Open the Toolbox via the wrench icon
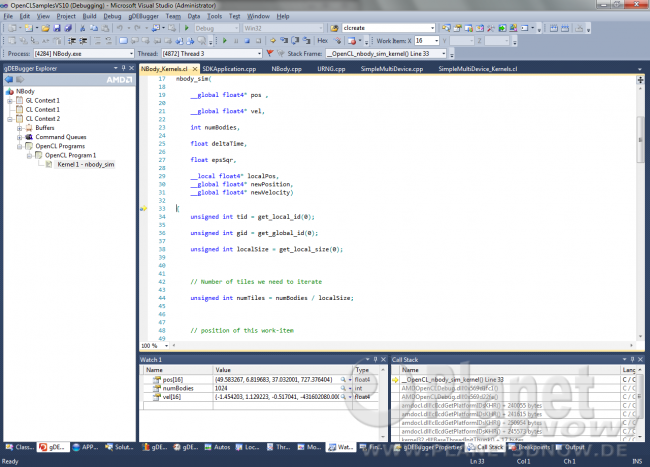650x467 pixels. point(491,28)
